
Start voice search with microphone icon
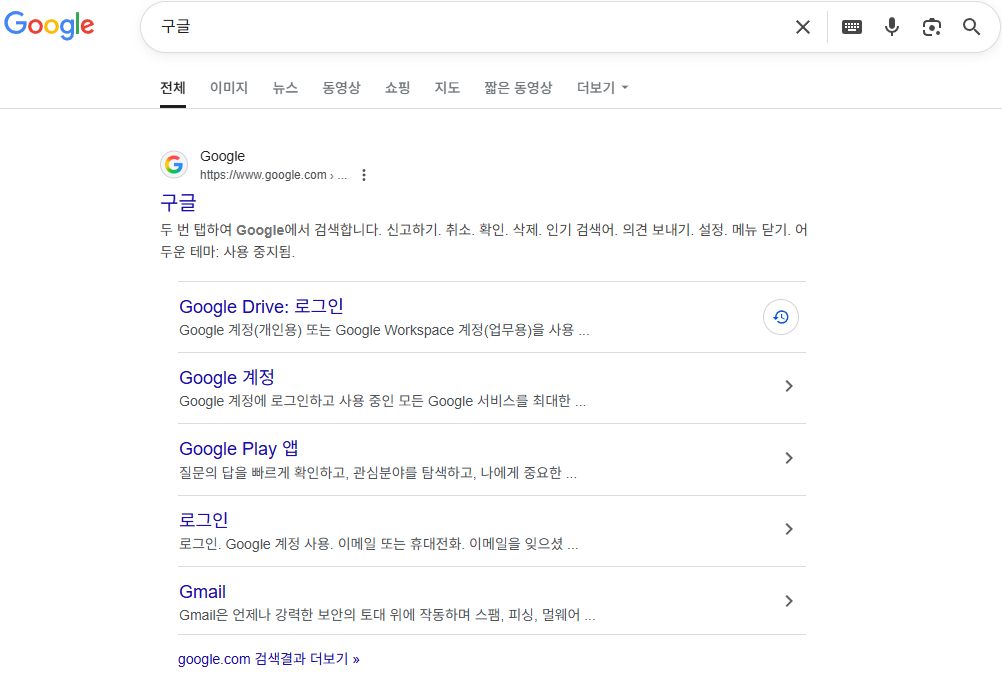(x=891, y=27)
